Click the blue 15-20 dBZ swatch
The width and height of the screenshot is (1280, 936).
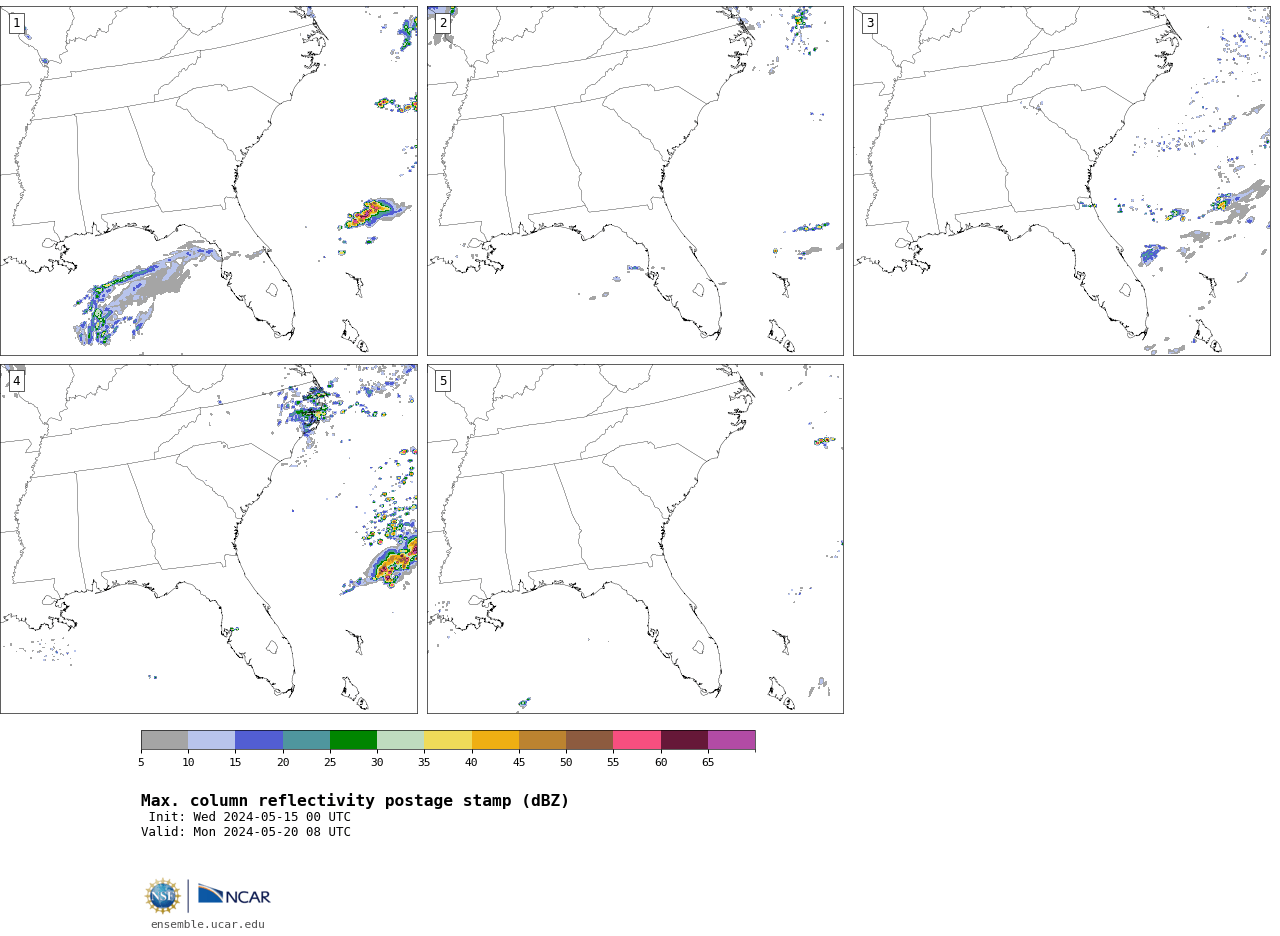(x=259, y=740)
